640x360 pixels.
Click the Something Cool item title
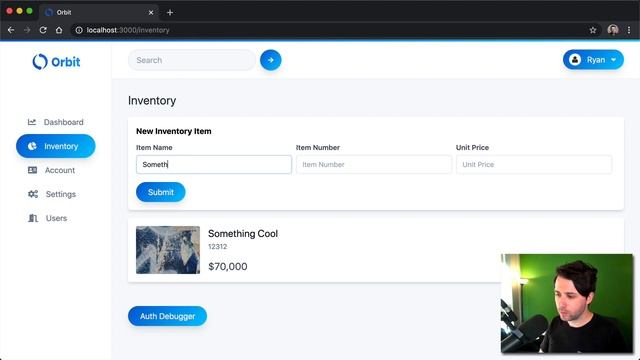click(x=243, y=233)
